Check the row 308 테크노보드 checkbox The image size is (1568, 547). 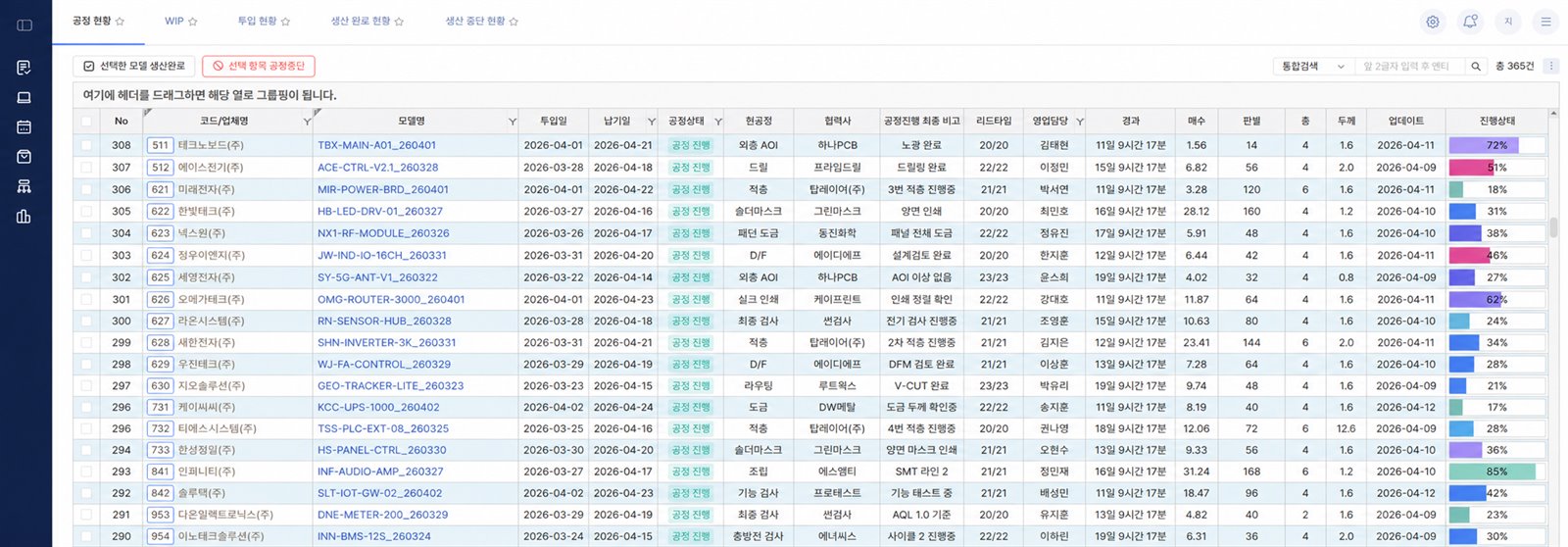[x=86, y=145]
